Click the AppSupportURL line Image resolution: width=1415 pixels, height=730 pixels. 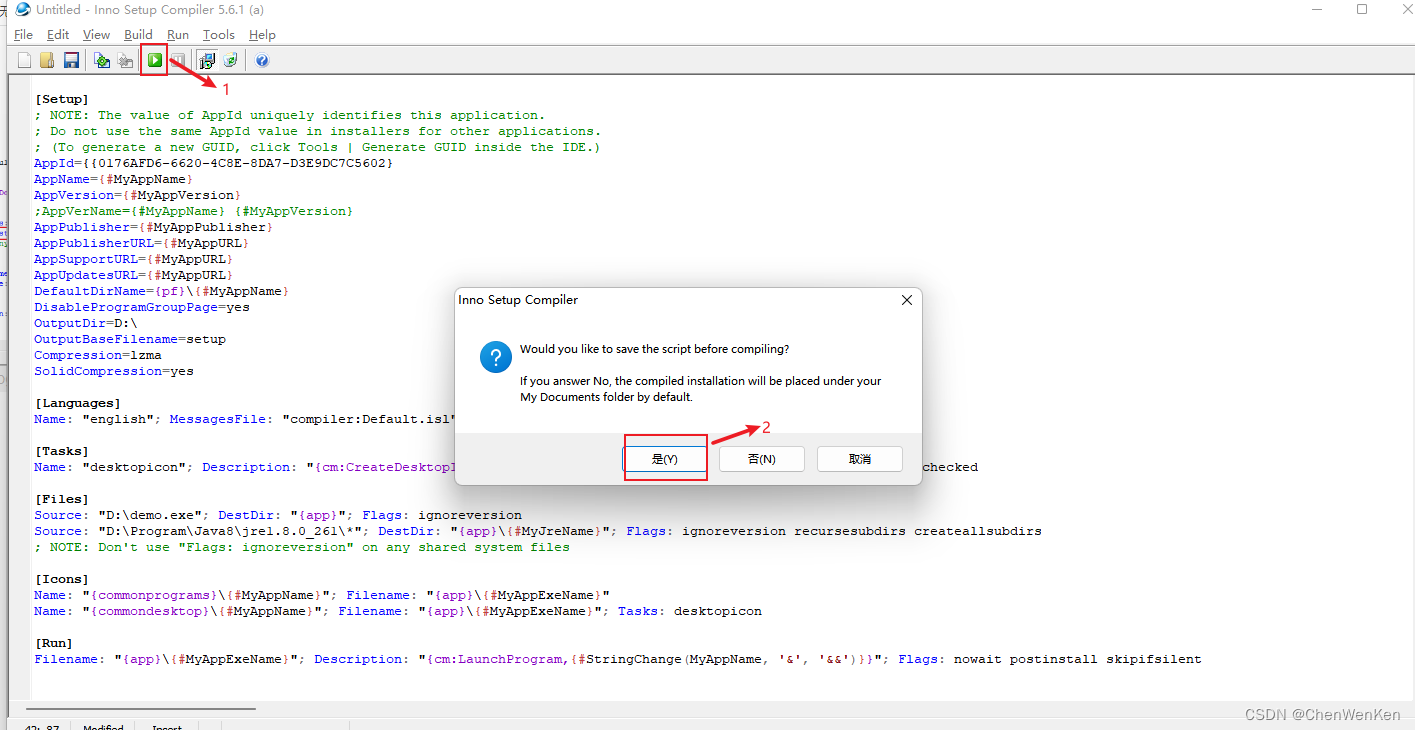pos(134,259)
